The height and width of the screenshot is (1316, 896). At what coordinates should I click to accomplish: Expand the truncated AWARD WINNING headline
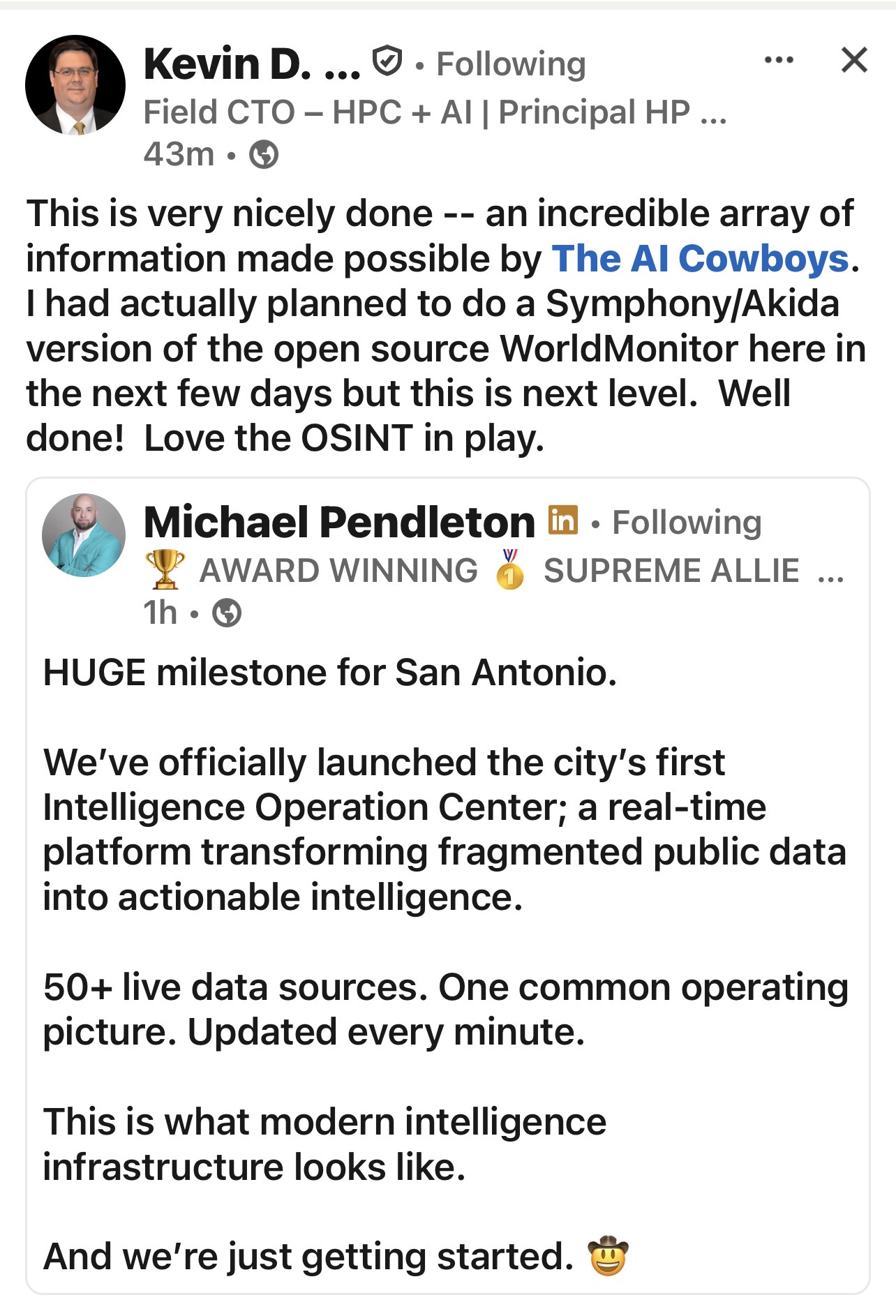[x=830, y=572]
